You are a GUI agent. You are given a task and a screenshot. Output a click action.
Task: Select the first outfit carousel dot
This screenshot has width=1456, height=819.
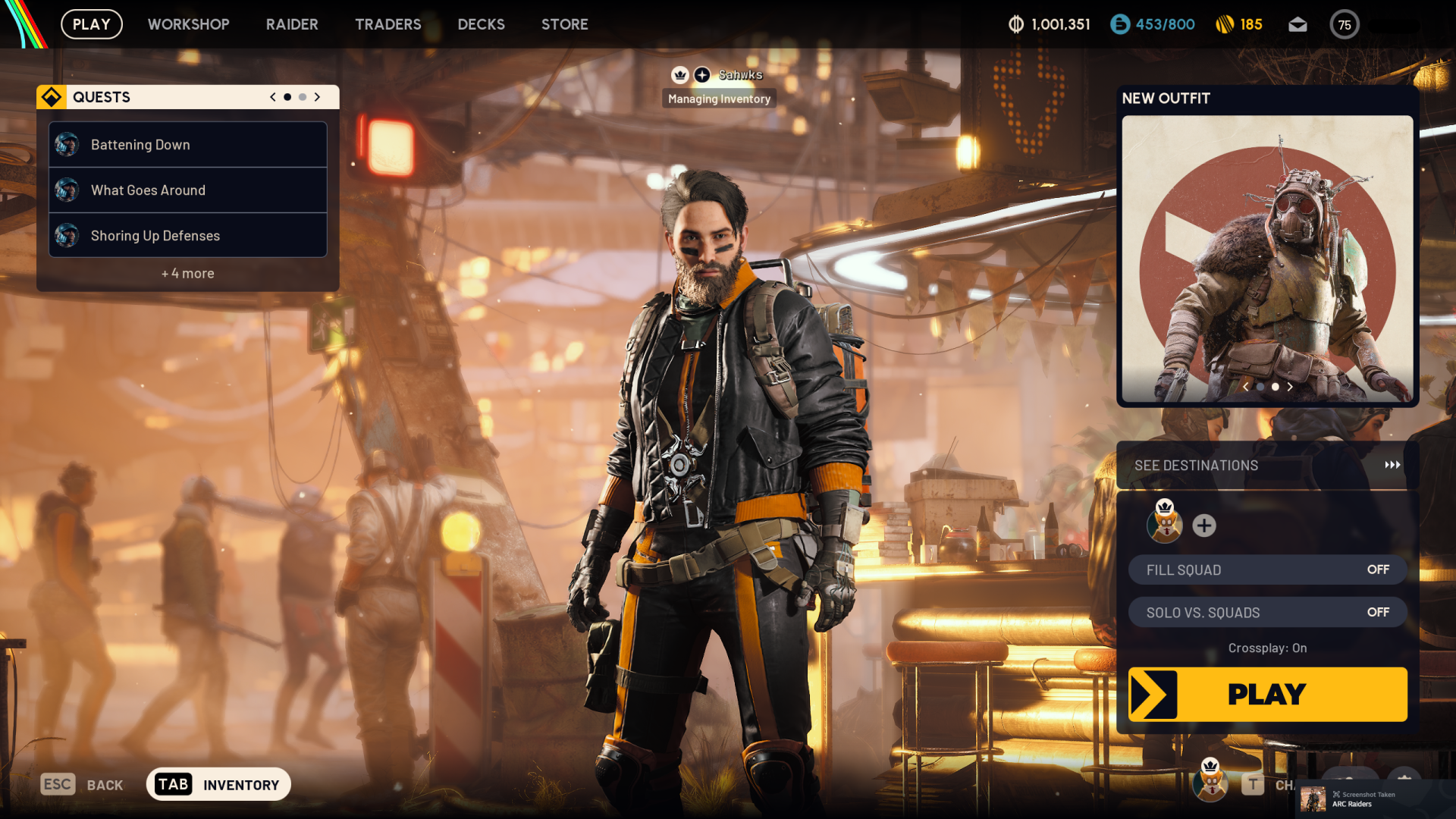(x=1260, y=387)
